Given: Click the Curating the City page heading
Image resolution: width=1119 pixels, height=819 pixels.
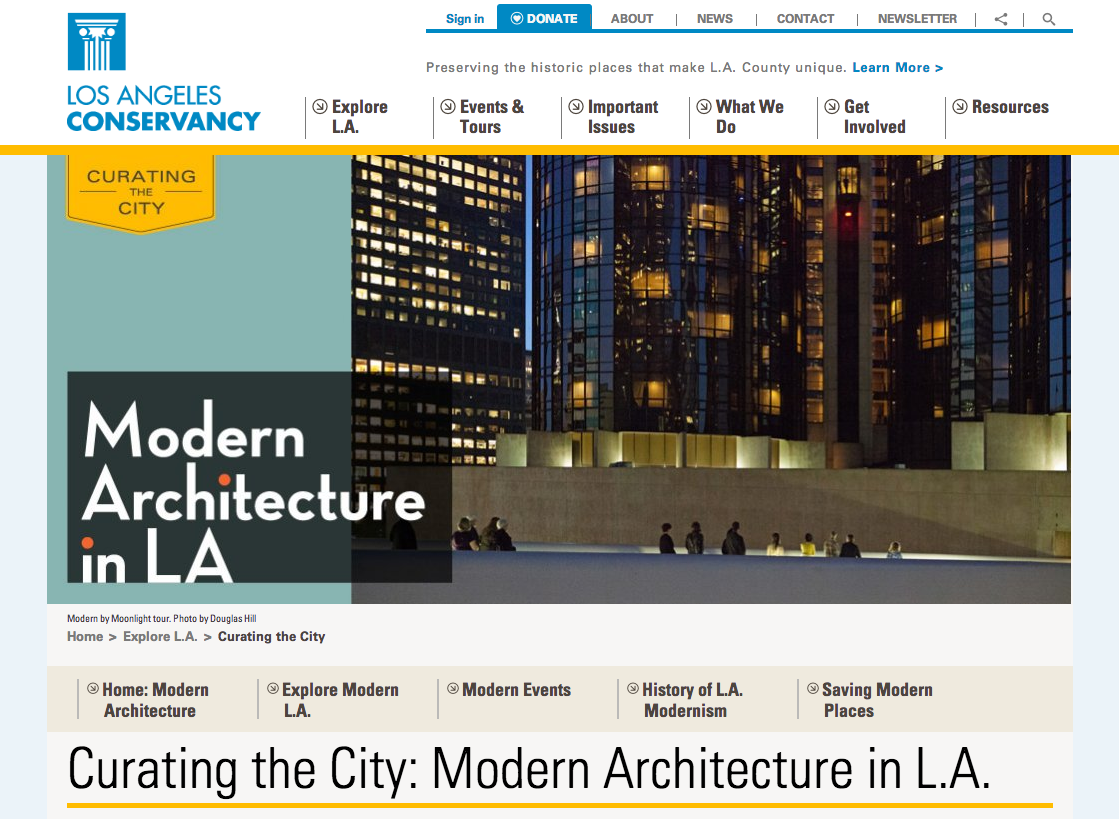Looking at the screenshot, I should click(529, 769).
